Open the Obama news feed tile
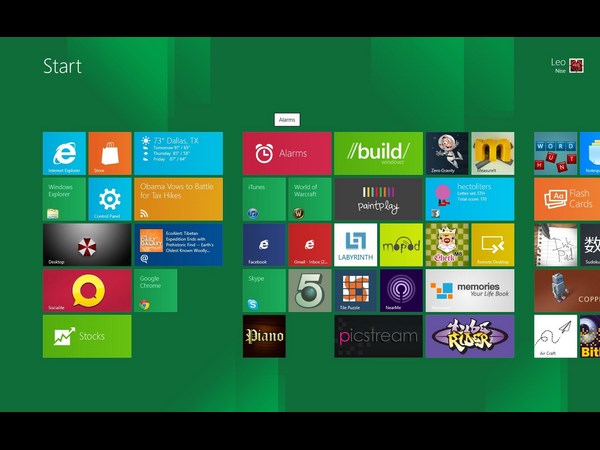The height and width of the screenshot is (450, 600). pyautogui.click(x=178, y=199)
